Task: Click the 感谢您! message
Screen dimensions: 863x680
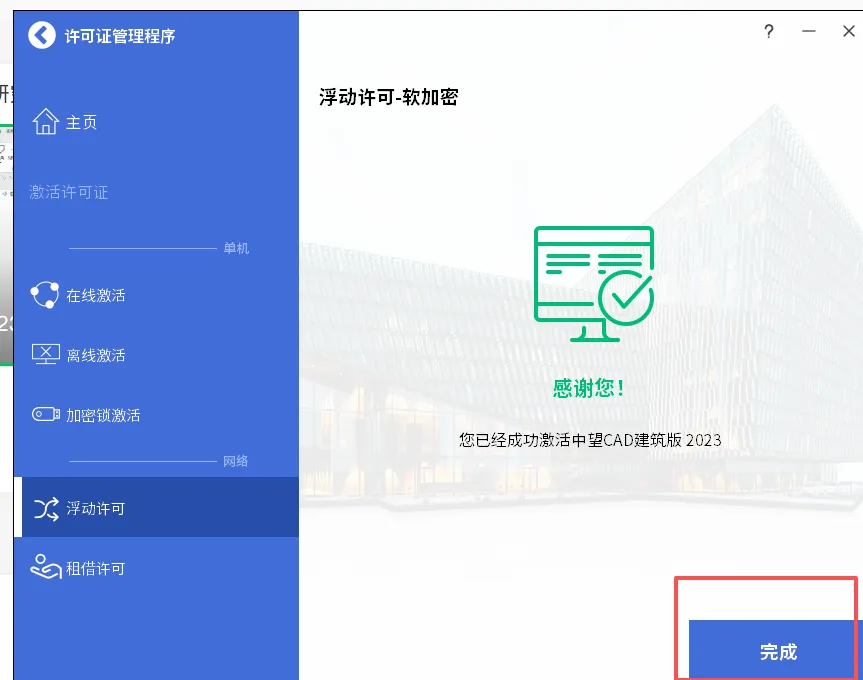Action: click(x=588, y=388)
